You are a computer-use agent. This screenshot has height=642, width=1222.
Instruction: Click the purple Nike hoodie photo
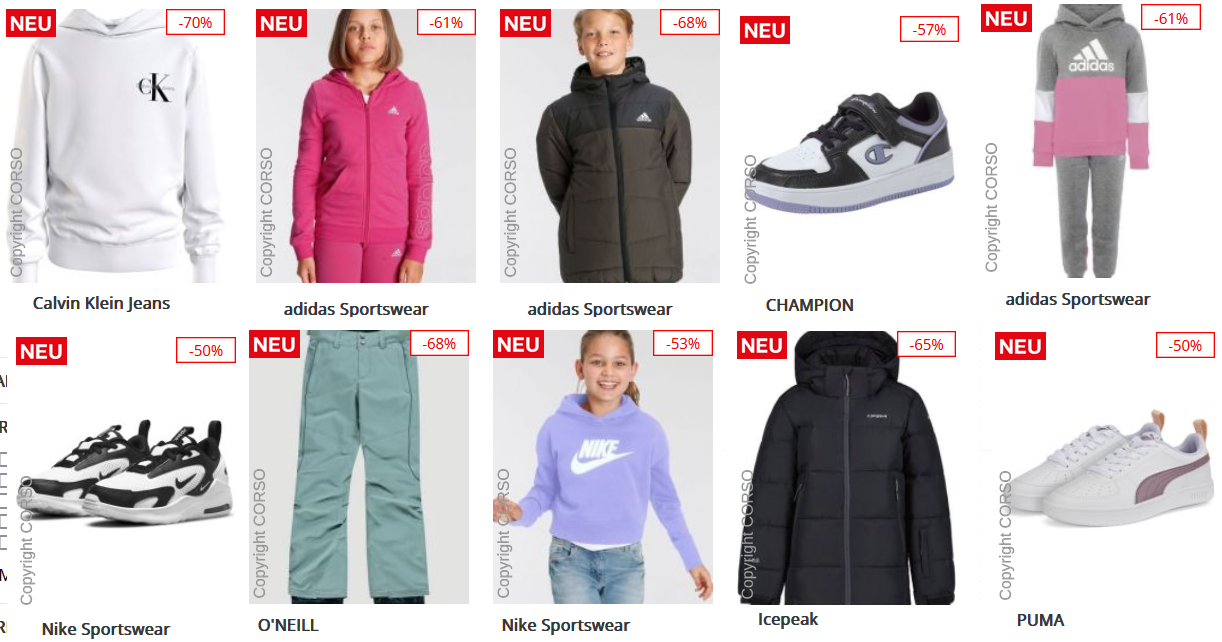coord(603,467)
